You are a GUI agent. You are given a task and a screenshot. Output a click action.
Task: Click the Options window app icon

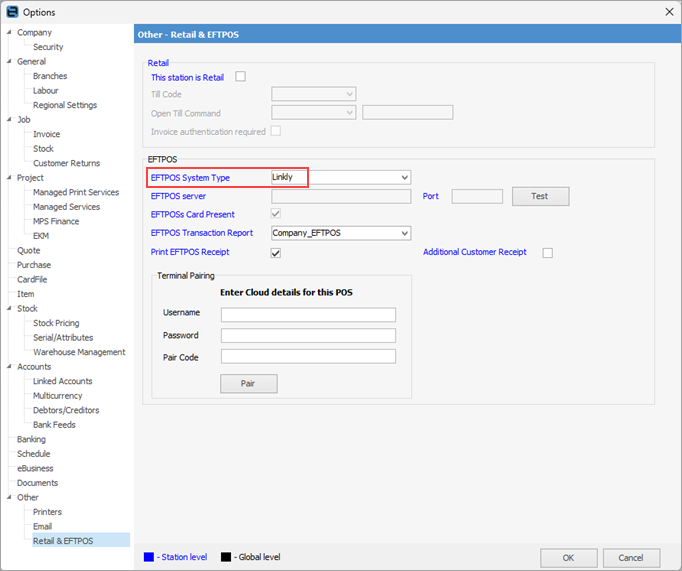(x=11, y=12)
